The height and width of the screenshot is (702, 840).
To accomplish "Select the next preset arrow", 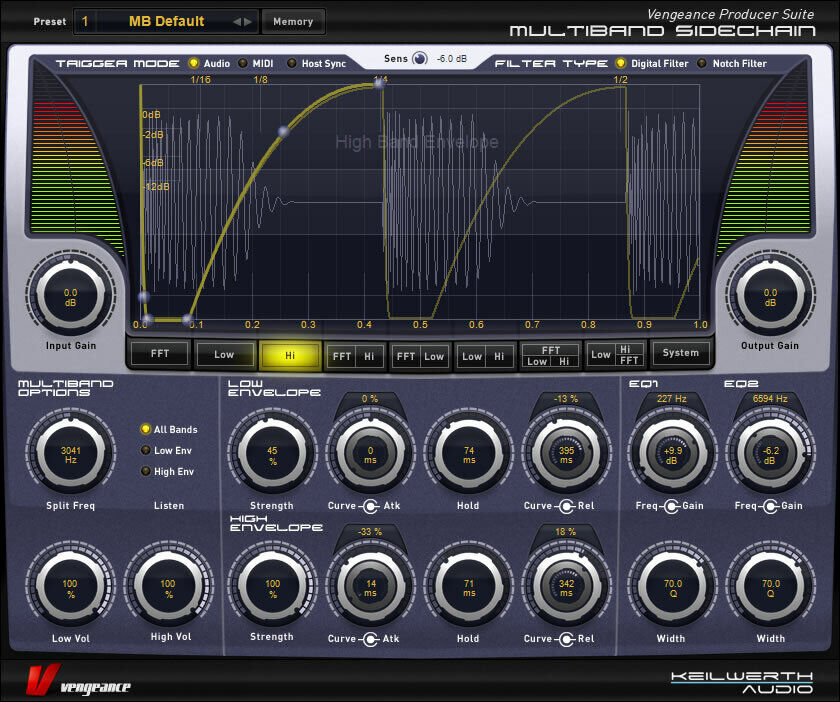I will pos(247,22).
